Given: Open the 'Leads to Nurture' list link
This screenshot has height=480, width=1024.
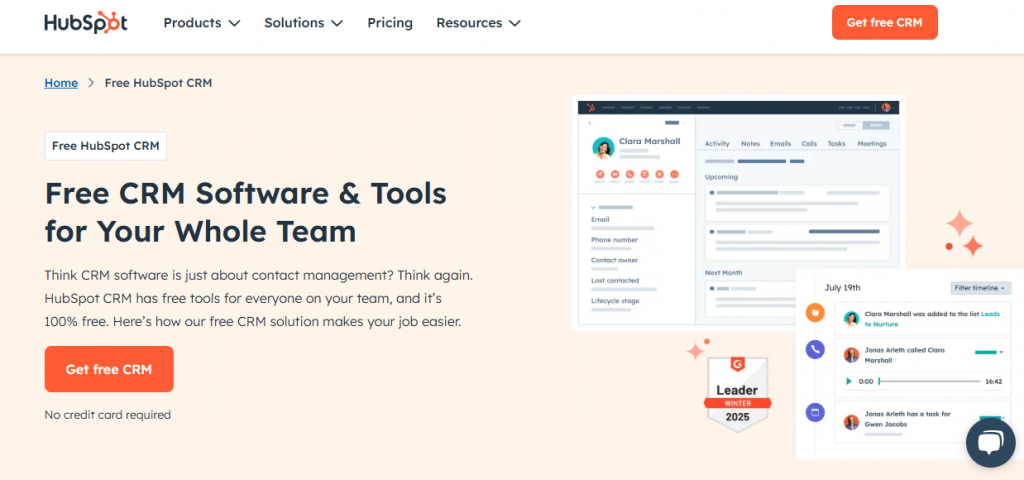Looking at the screenshot, I should coord(931,319).
